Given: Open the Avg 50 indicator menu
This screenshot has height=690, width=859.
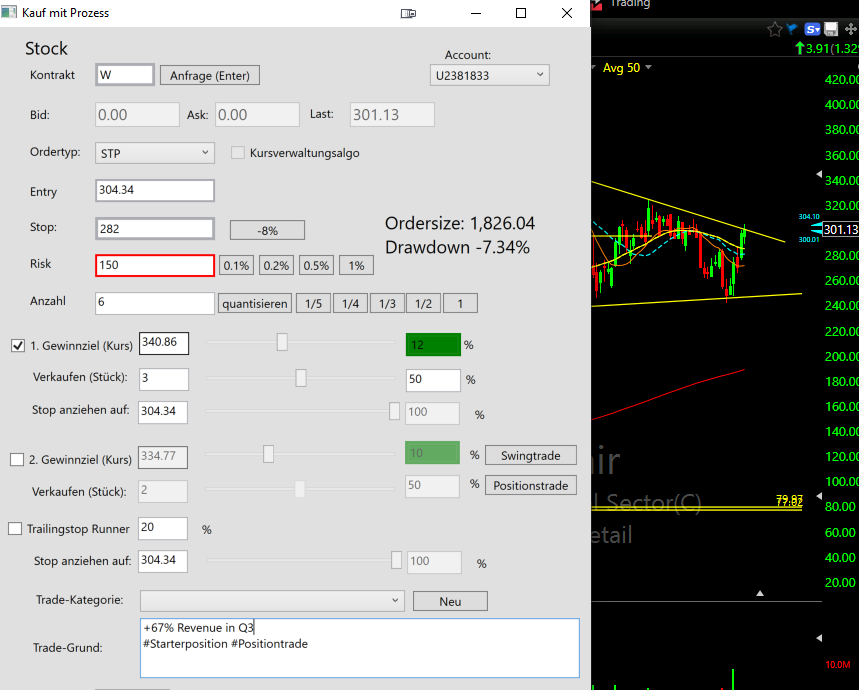Looking at the screenshot, I should tap(627, 68).
